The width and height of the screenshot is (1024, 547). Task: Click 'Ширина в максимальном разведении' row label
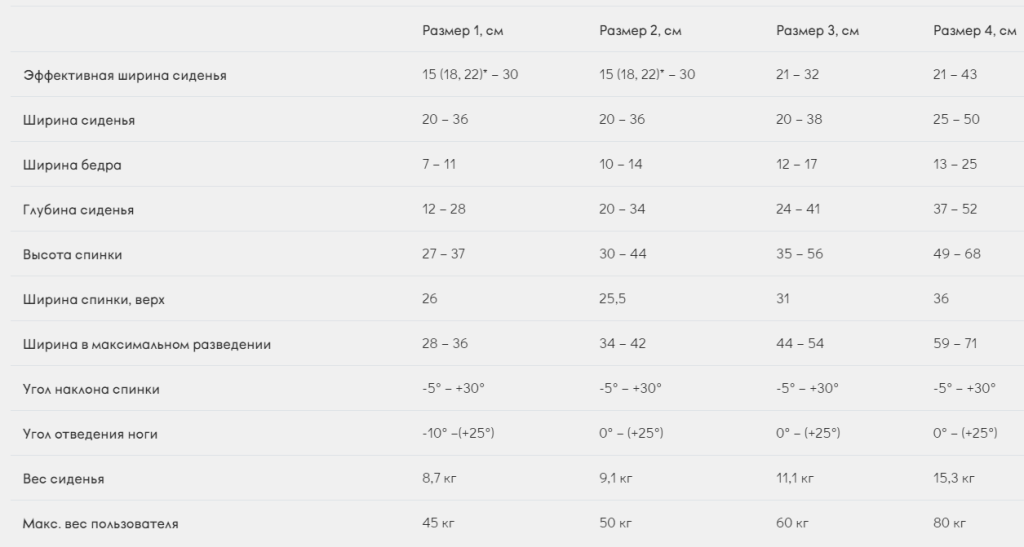pos(147,345)
